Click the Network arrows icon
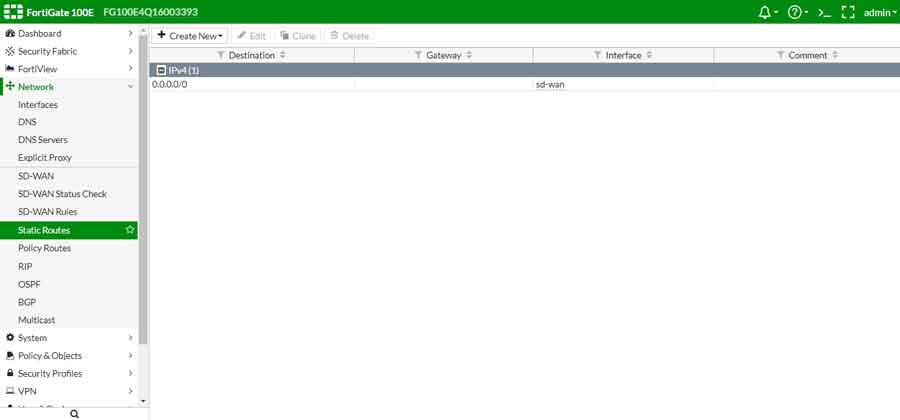Viewport: 900px width, 420px height. (x=10, y=87)
